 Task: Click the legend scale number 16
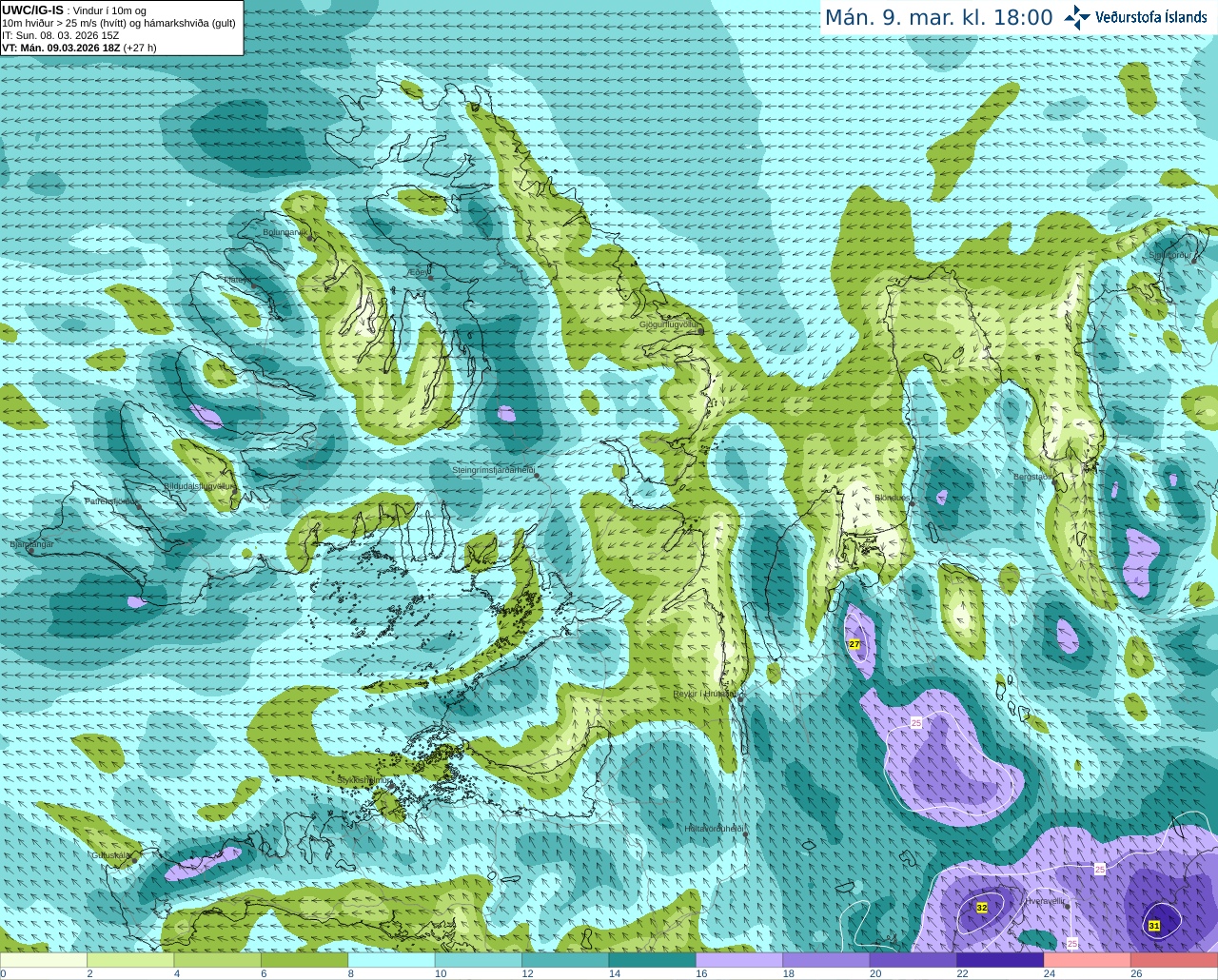pyautogui.click(x=701, y=973)
